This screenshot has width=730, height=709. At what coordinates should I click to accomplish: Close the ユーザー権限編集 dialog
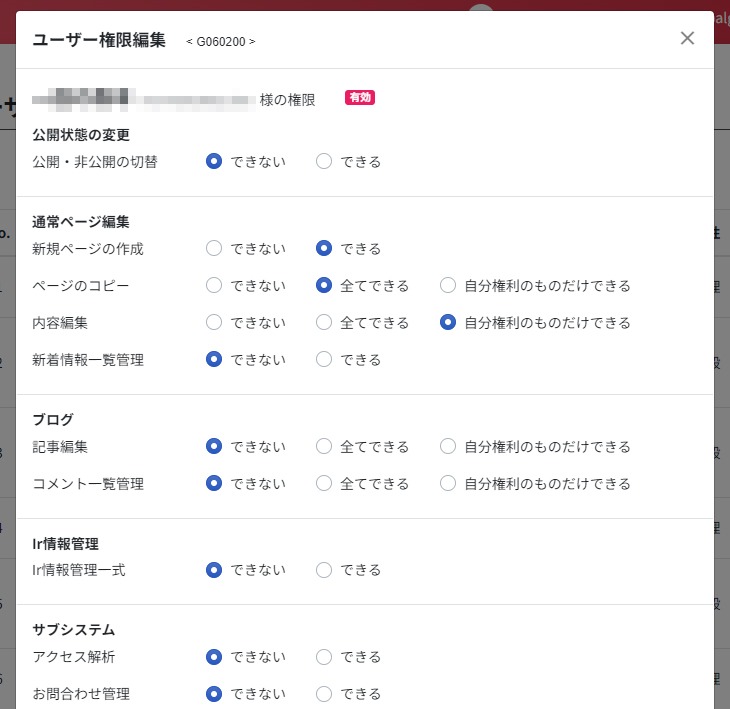687,38
